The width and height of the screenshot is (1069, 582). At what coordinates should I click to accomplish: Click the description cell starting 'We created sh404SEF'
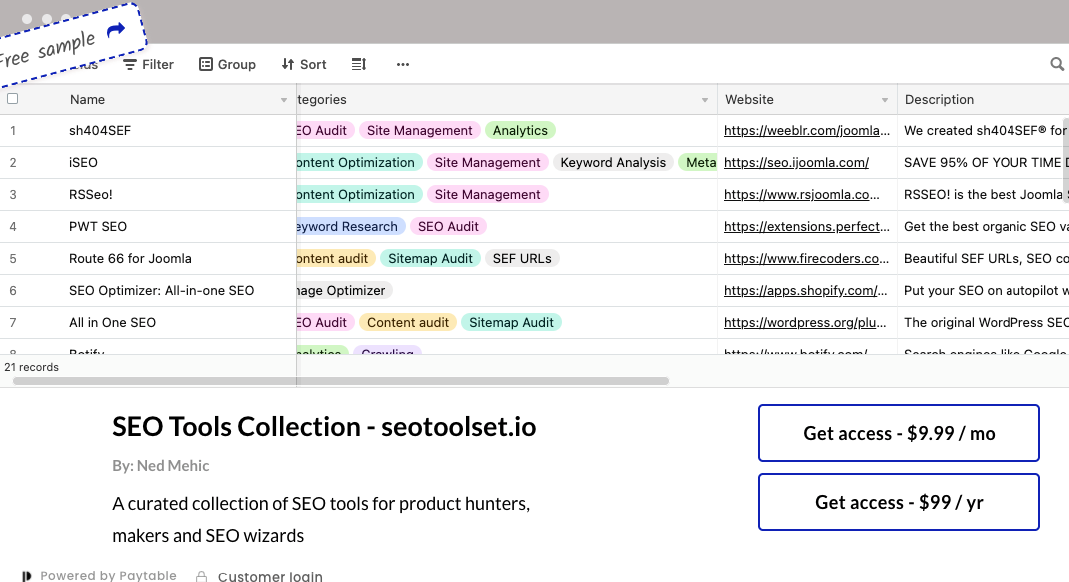983,130
